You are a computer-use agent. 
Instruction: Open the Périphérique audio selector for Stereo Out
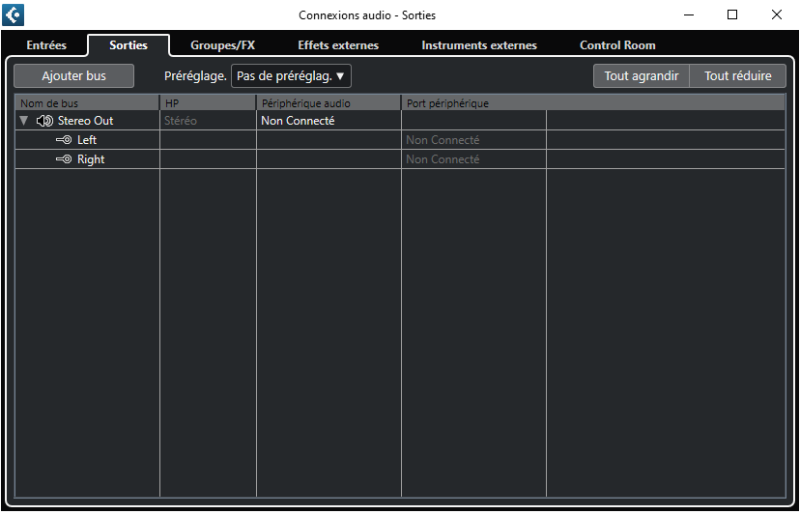pyautogui.click(x=328, y=121)
